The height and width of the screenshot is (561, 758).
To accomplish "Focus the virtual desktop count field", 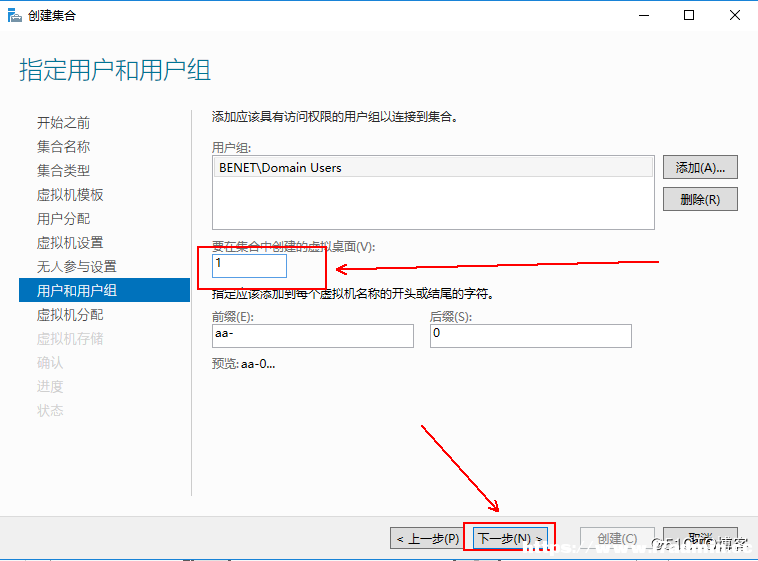I will click(249, 266).
